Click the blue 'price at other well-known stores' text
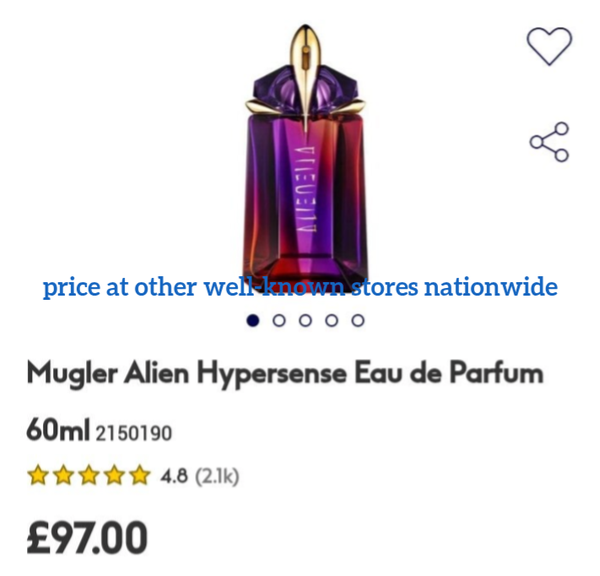The height and width of the screenshot is (576, 600). click(x=300, y=287)
